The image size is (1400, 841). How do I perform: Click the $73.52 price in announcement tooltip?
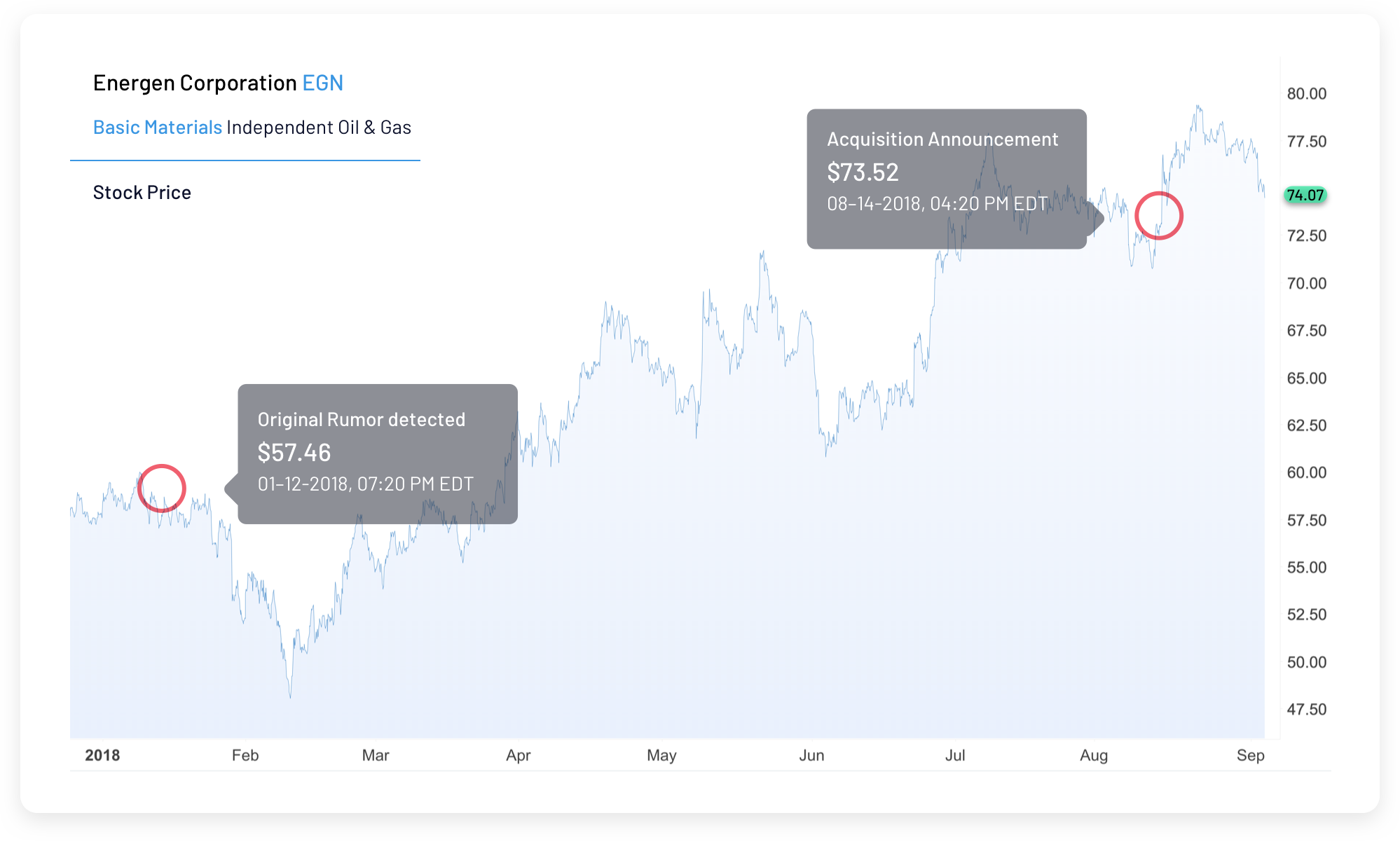pyautogui.click(x=863, y=172)
